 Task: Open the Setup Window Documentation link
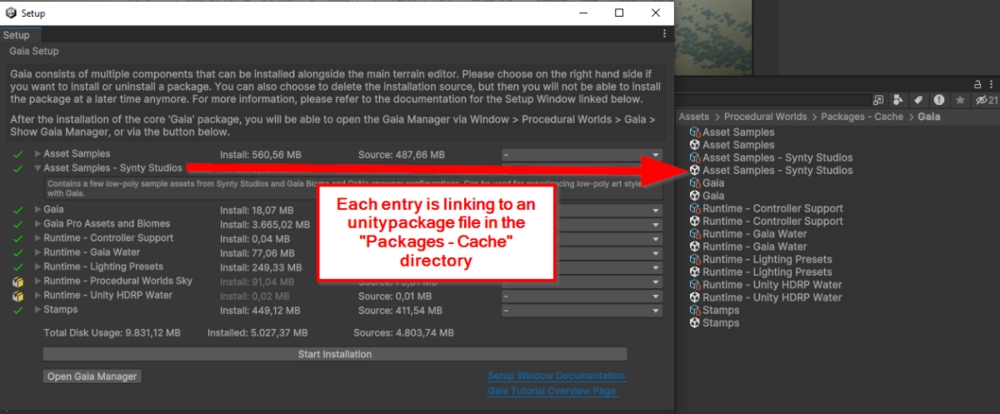(x=556, y=376)
